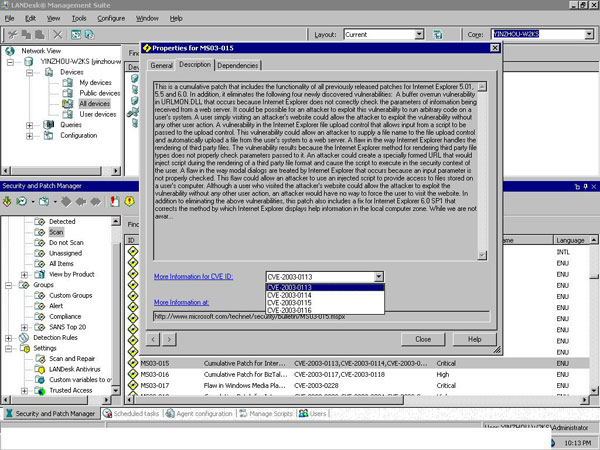
Task: Collapse the Groups tree node
Action: point(9,284)
